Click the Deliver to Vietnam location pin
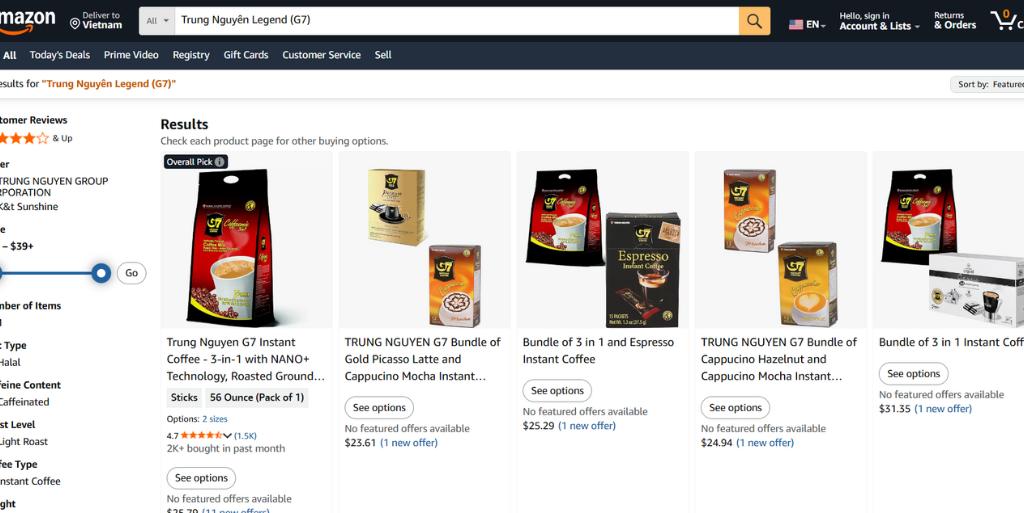 (75, 24)
